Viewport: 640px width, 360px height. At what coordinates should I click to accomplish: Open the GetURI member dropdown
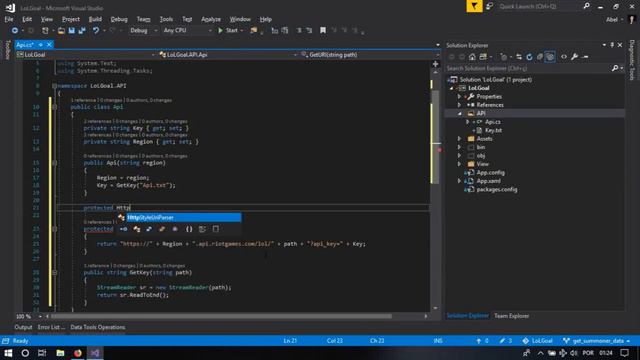pos(369,55)
